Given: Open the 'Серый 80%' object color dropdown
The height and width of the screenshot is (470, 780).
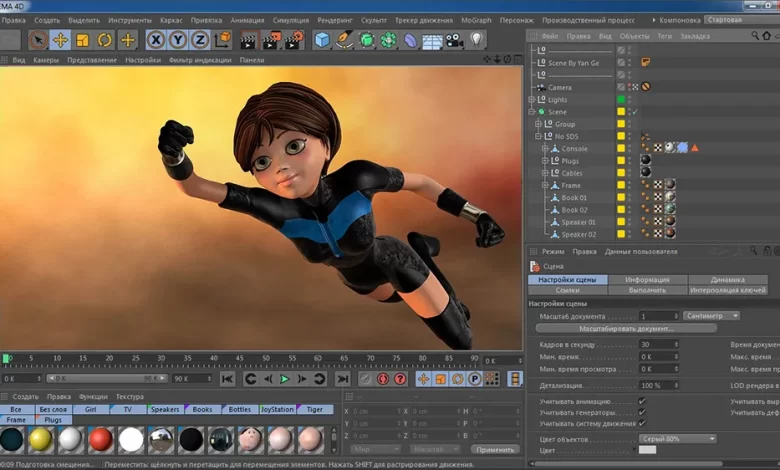Looking at the screenshot, I should coord(678,439).
